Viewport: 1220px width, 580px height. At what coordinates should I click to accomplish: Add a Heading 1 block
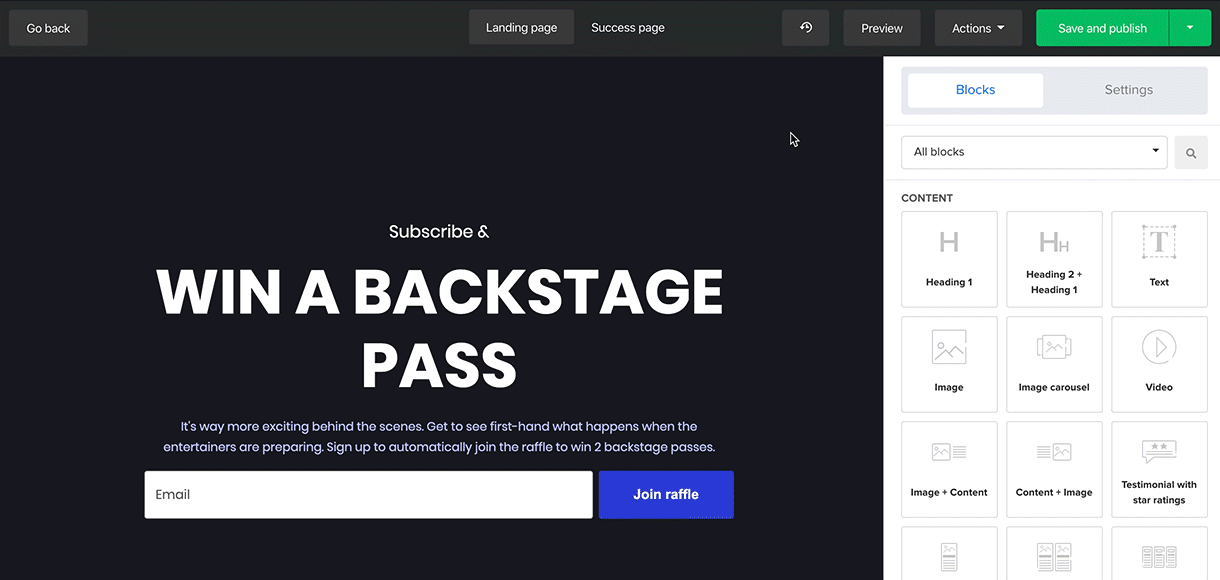949,258
